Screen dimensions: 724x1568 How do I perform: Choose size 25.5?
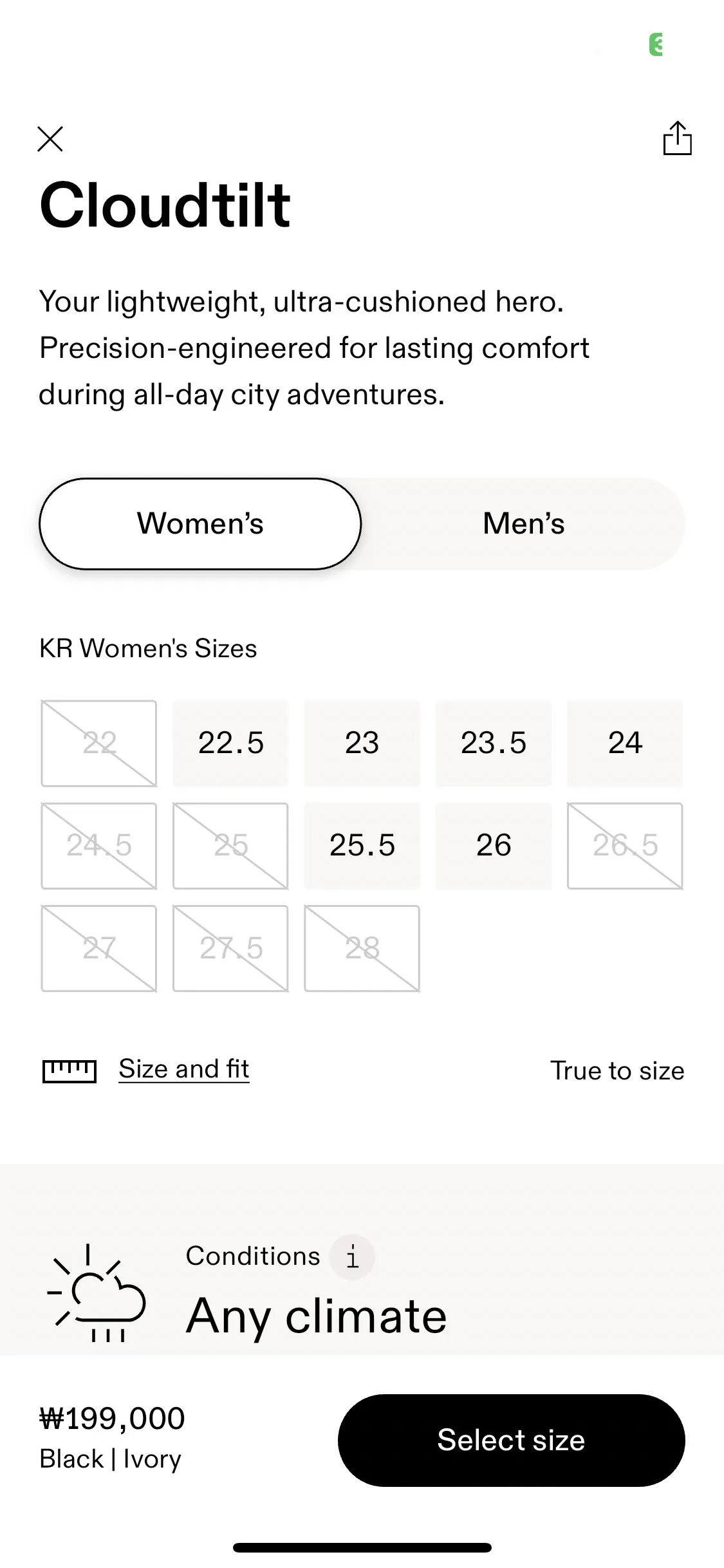pyautogui.click(x=362, y=846)
